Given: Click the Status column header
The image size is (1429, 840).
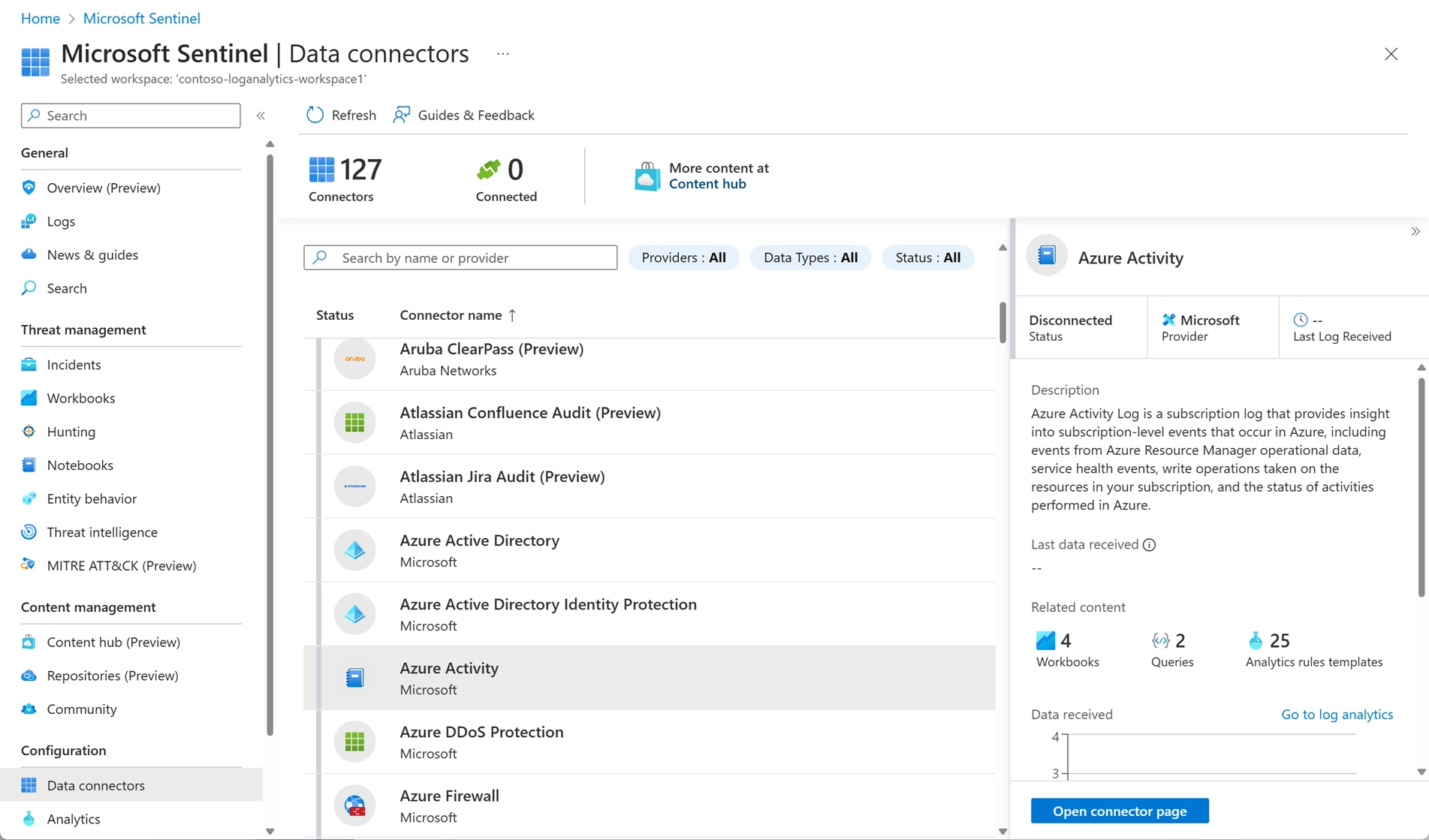Looking at the screenshot, I should click(335, 315).
